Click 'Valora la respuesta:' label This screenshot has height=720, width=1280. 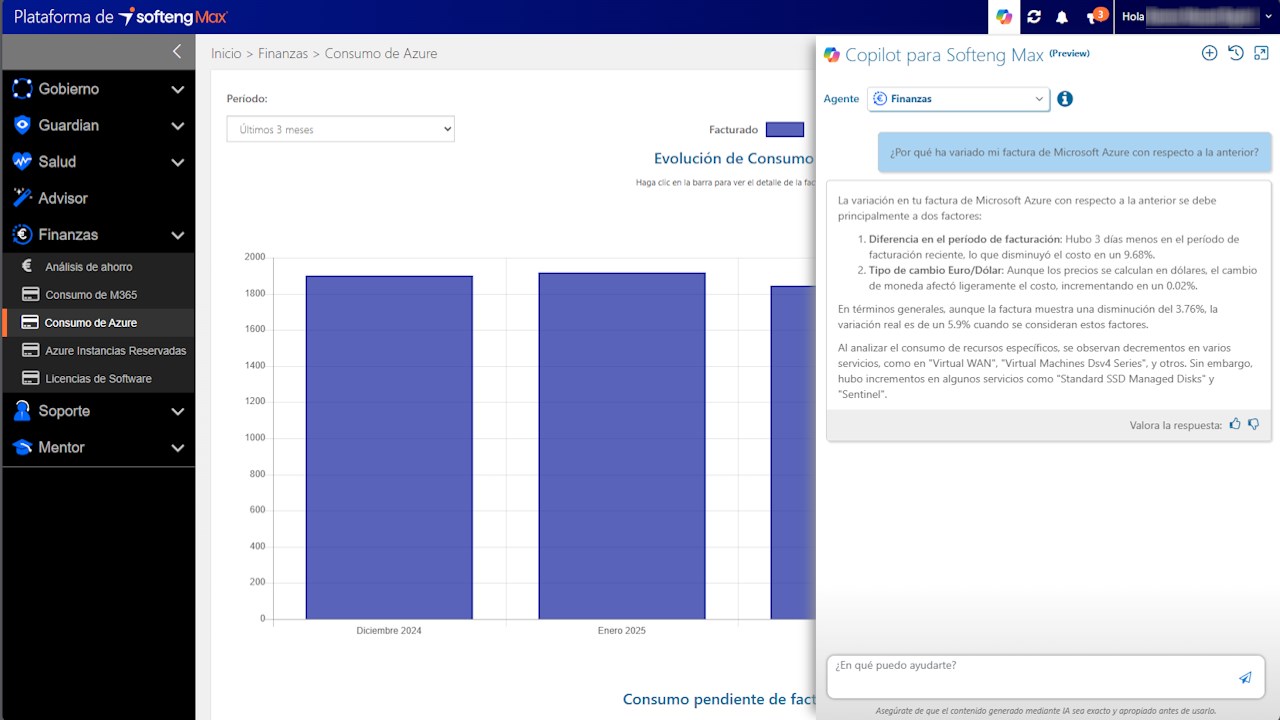(1176, 425)
